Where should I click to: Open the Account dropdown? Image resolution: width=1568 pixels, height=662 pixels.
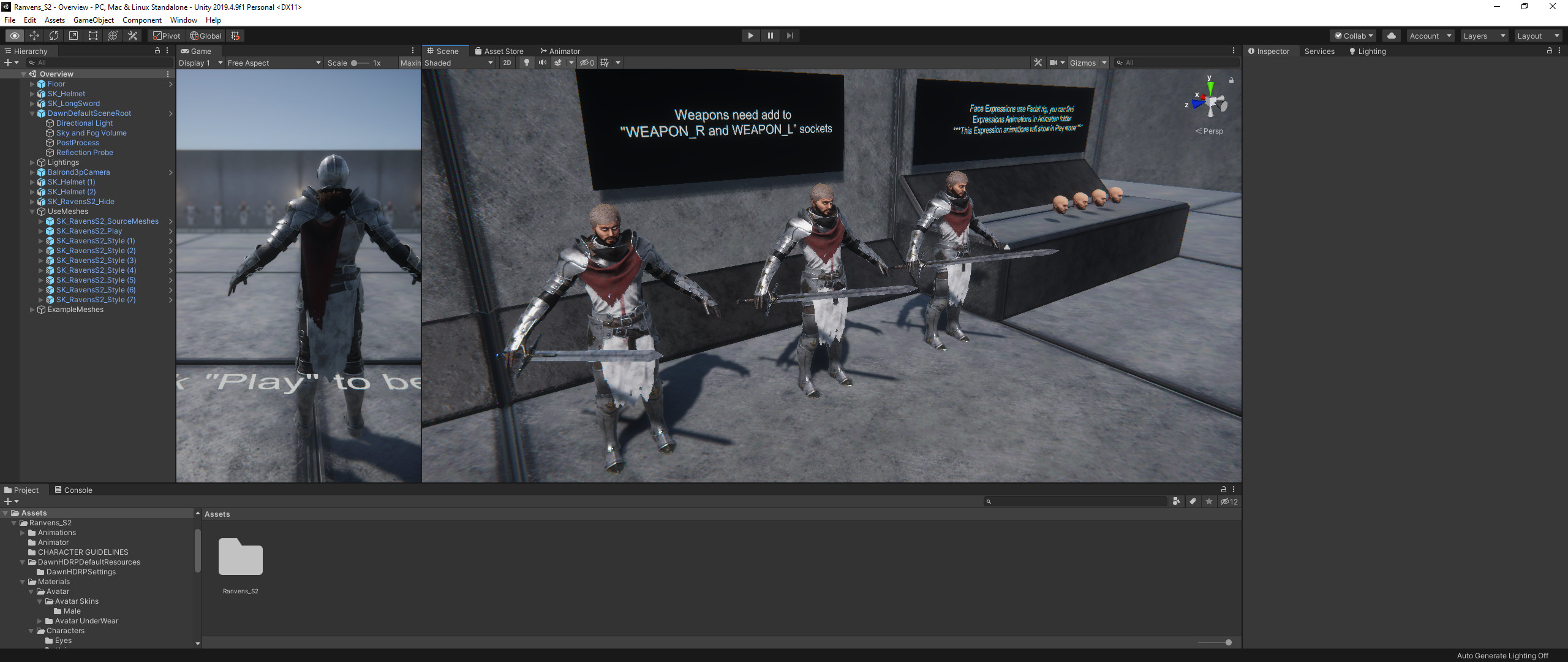pos(1430,36)
